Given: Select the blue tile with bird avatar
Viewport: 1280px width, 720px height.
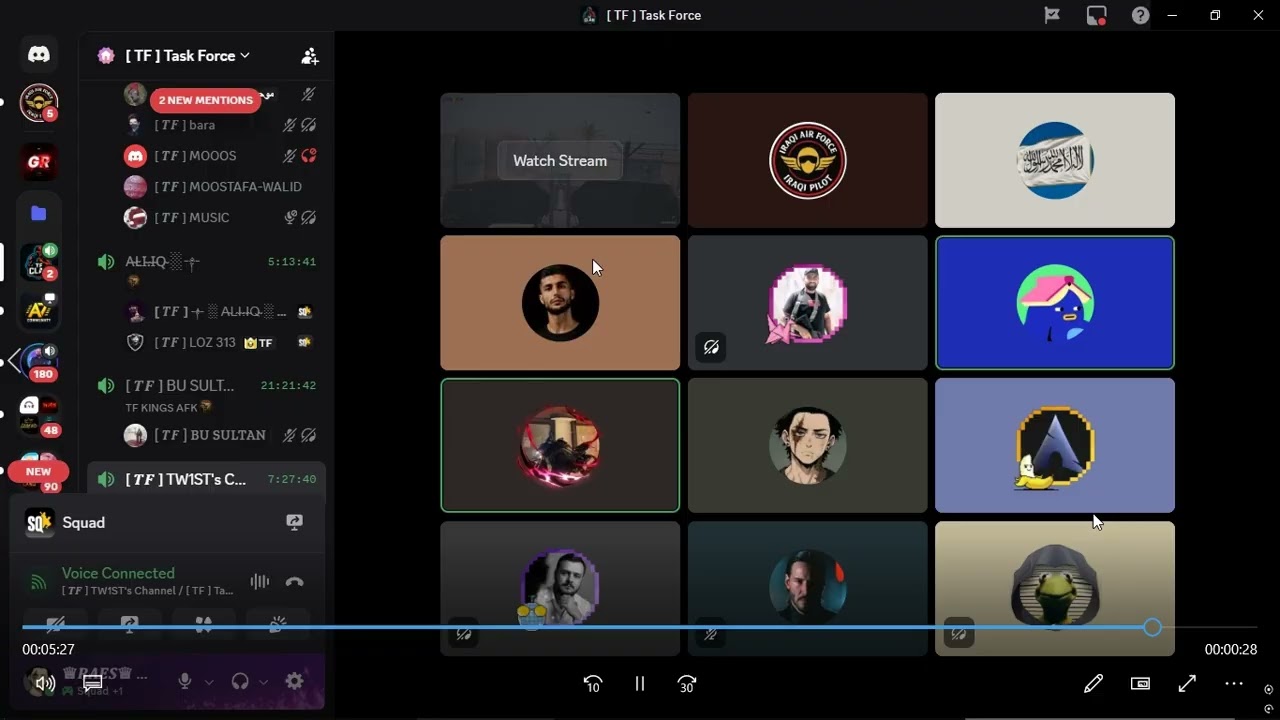Looking at the screenshot, I should click(1055, 303).
